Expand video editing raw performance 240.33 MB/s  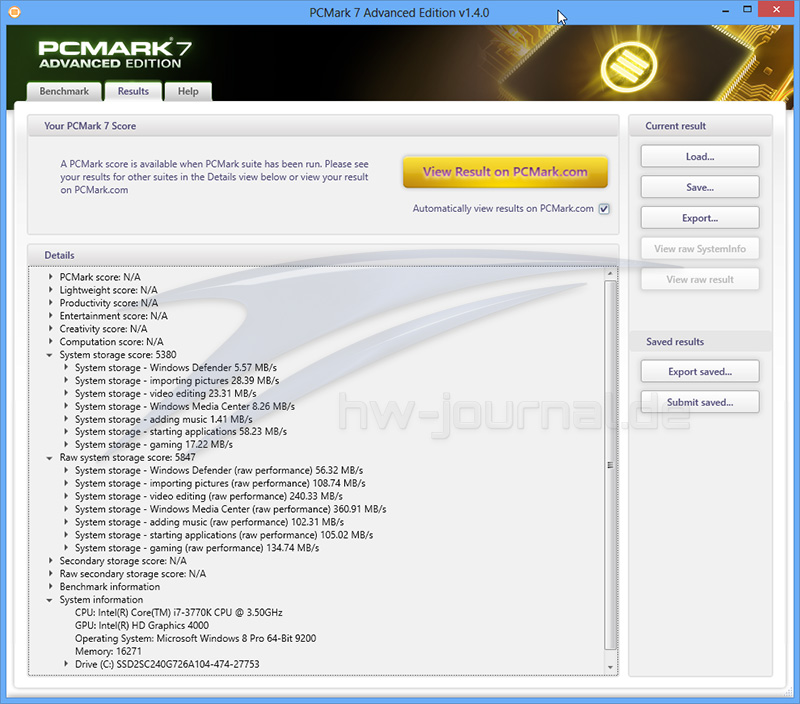tap(66, 496)
